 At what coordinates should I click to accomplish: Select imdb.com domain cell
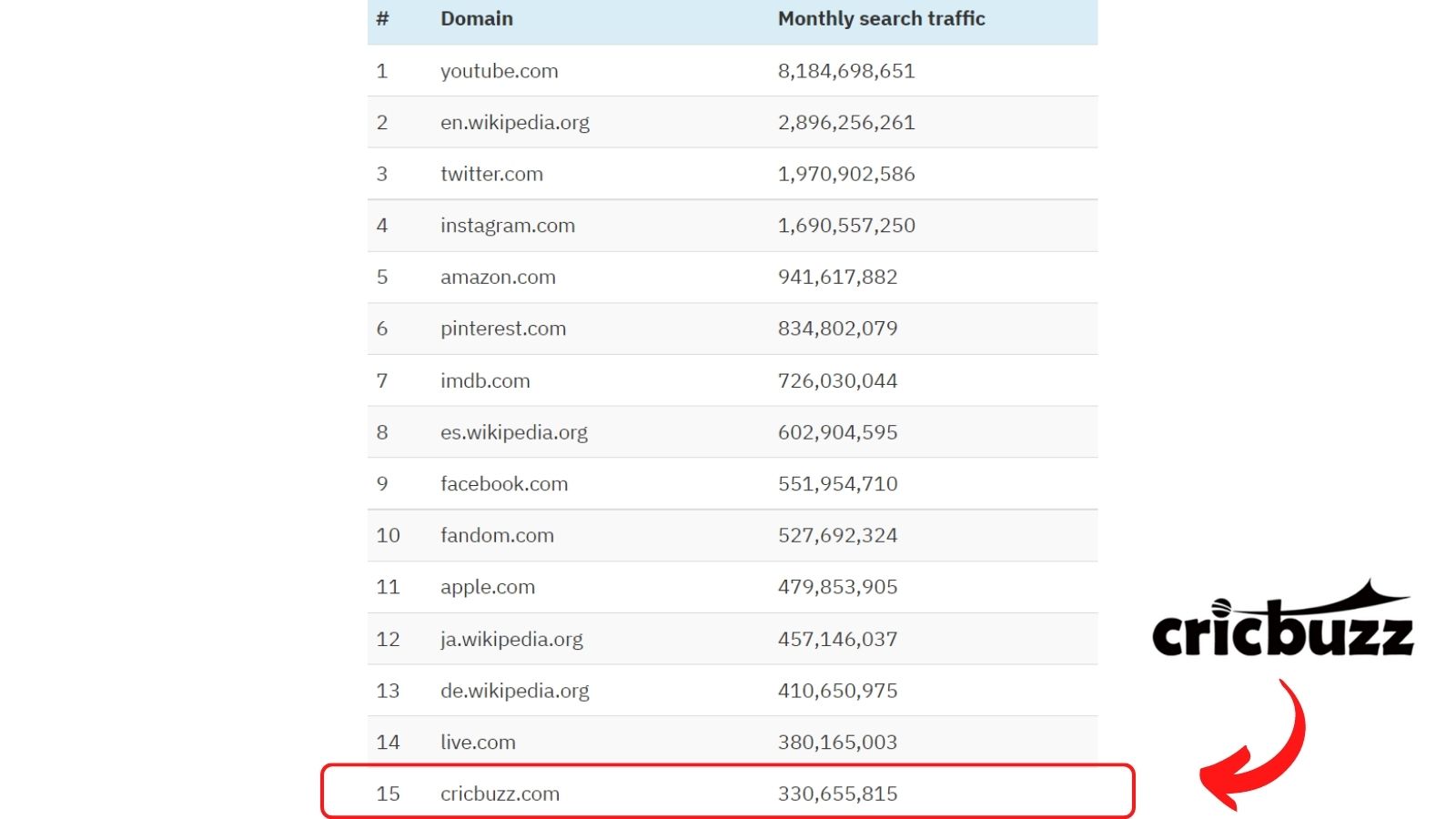coord(485,380)
